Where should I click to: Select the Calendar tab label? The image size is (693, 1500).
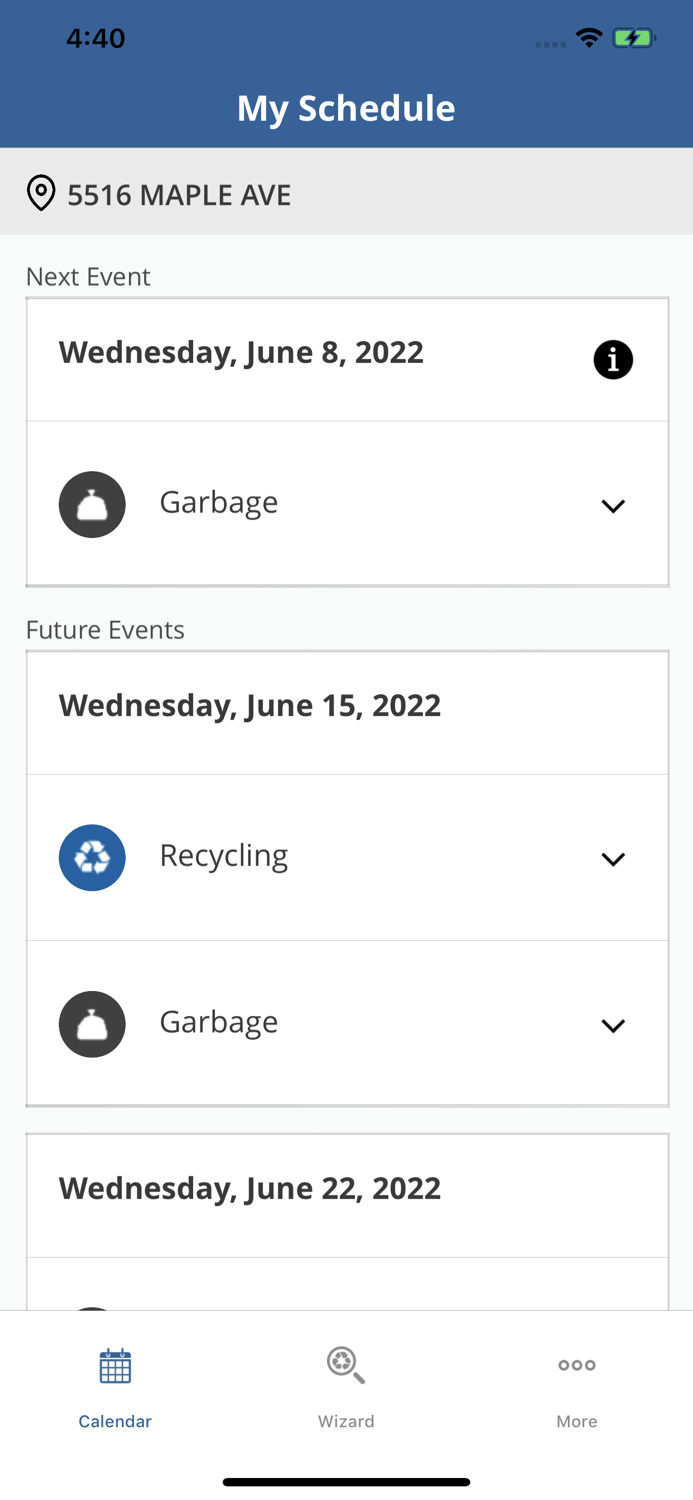115,1421
